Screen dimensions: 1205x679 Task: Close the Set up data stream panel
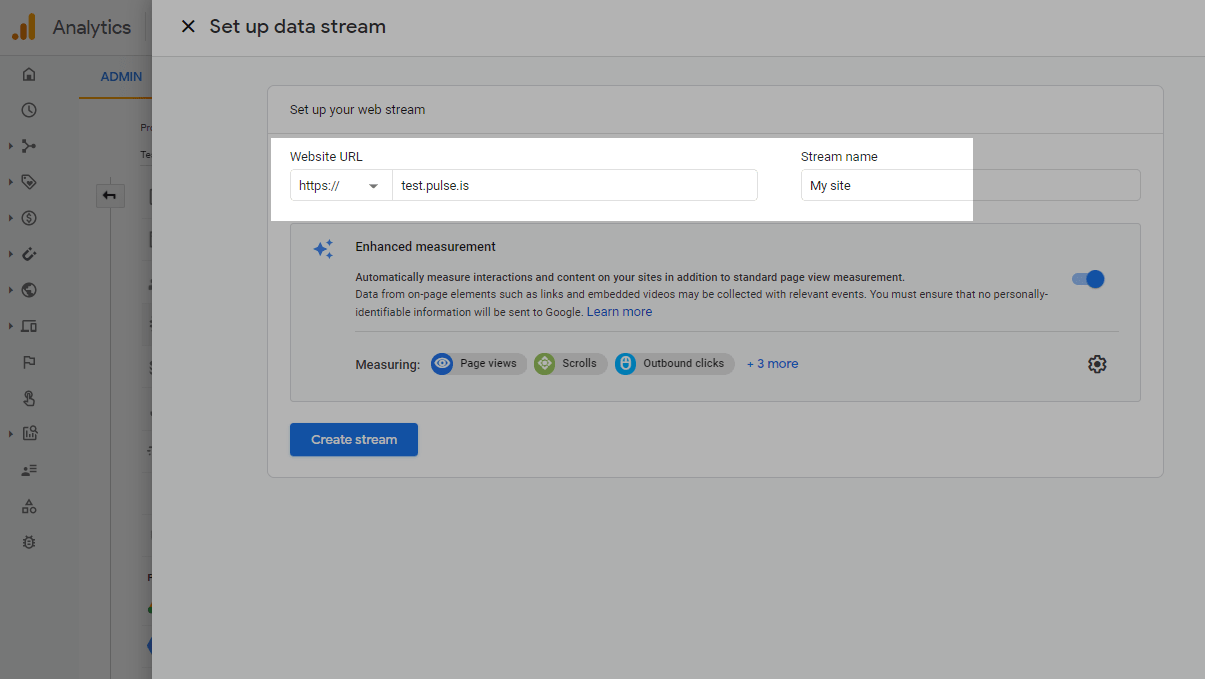pos(188,27)
